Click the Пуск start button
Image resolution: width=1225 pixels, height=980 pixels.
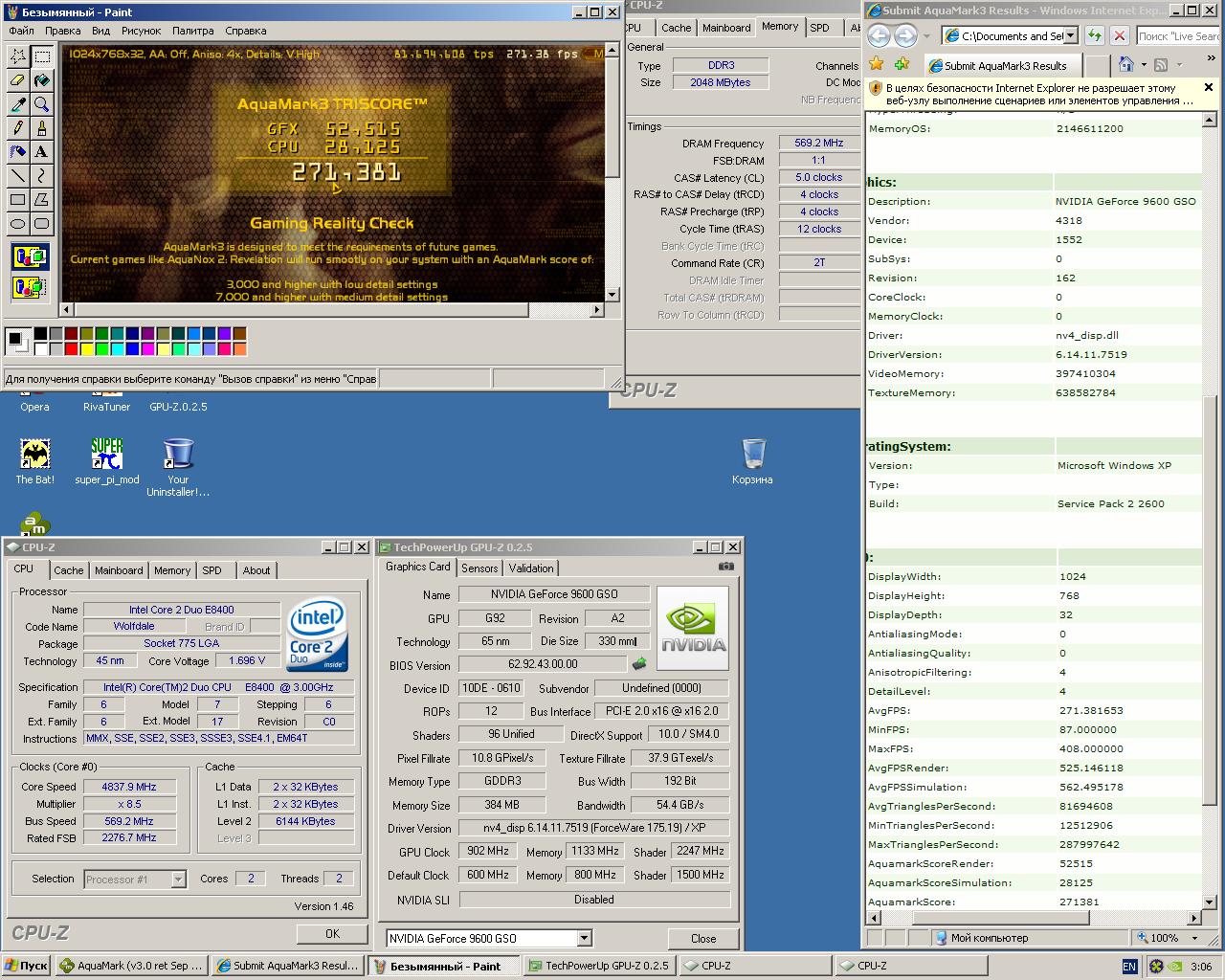(x=26, y=966)
